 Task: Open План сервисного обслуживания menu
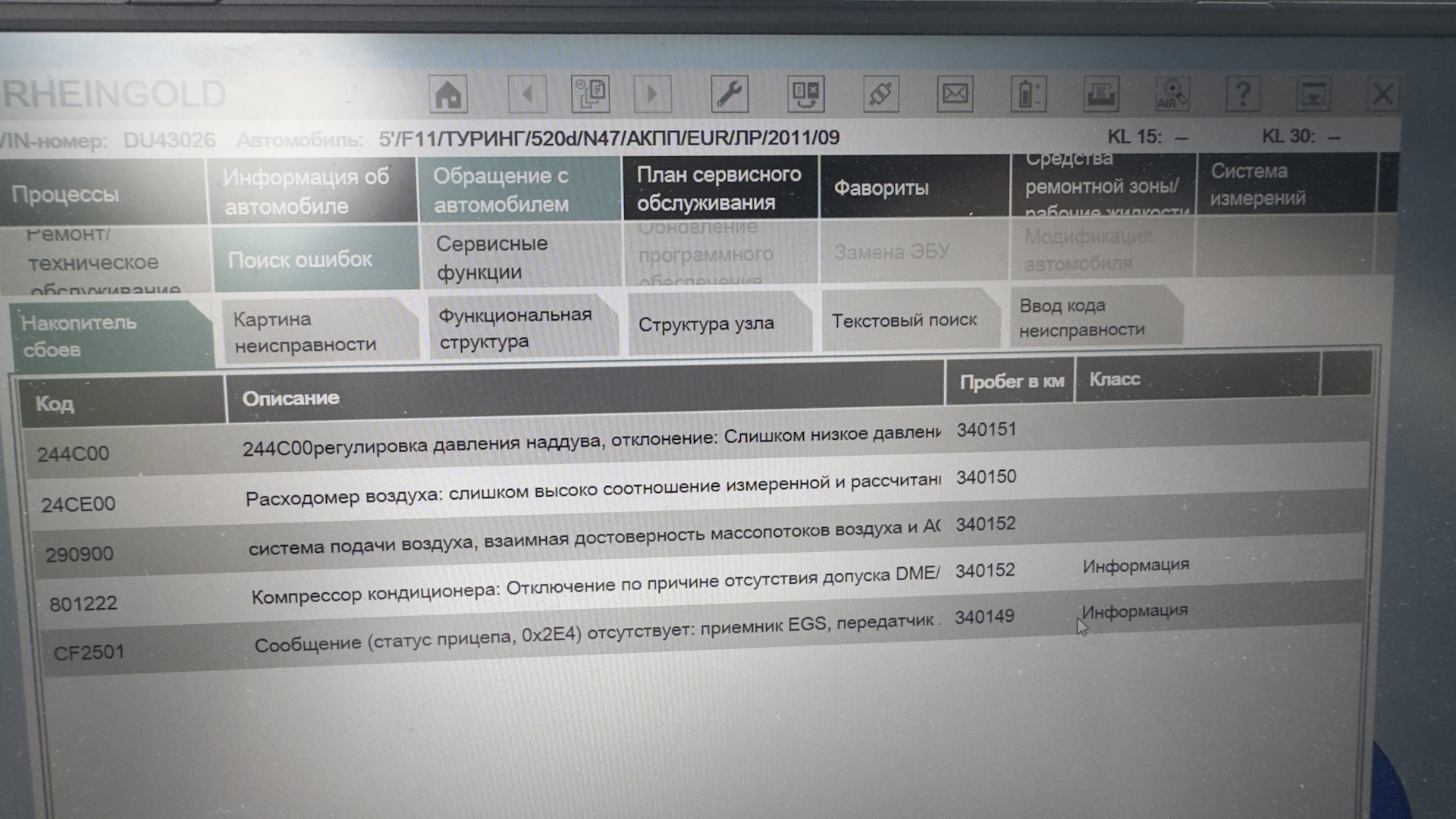(x=719, y=188)
